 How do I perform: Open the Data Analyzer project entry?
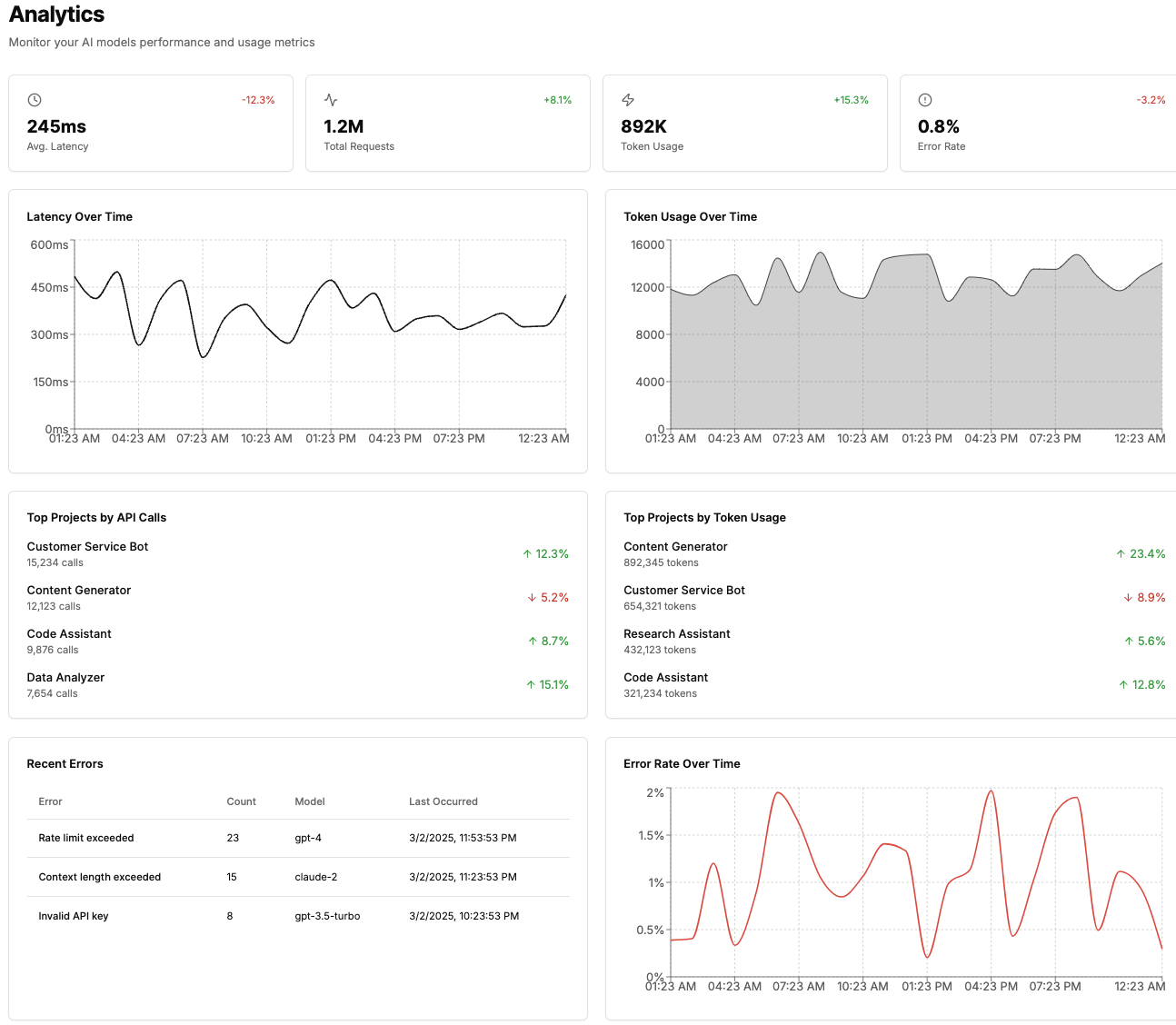(x=298, y=684)
